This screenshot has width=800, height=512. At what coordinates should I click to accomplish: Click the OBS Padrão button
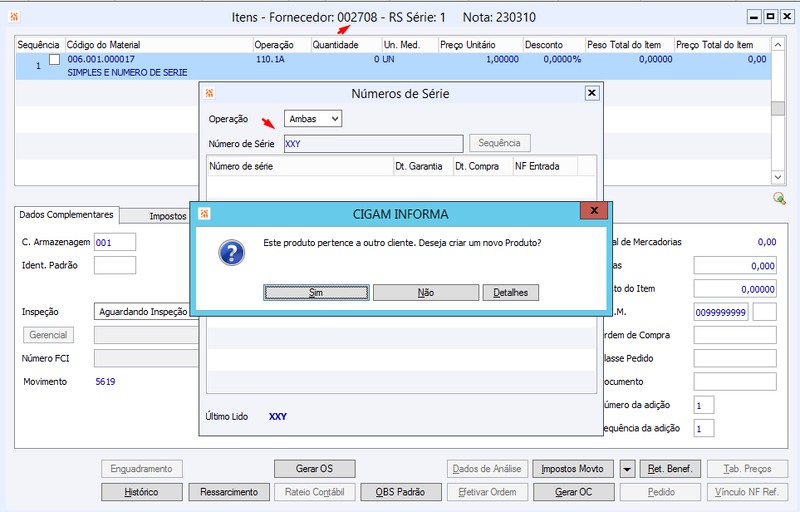point(401,492)
